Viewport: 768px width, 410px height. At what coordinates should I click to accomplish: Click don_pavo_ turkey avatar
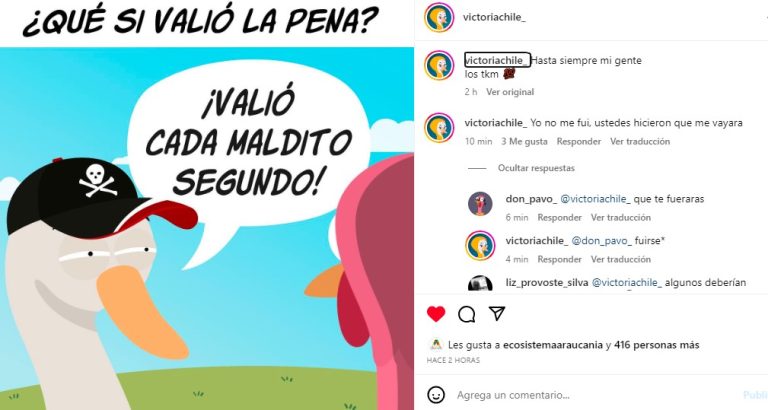pos(480,204)
